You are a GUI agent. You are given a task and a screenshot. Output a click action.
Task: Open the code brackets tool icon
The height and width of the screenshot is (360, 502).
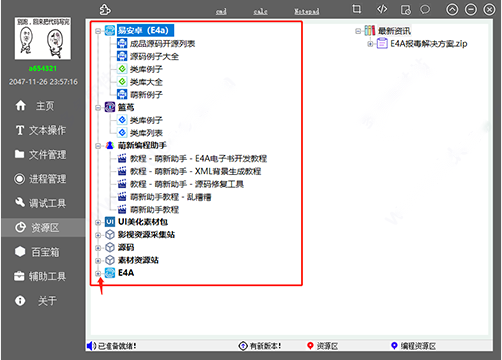point(382,9)
